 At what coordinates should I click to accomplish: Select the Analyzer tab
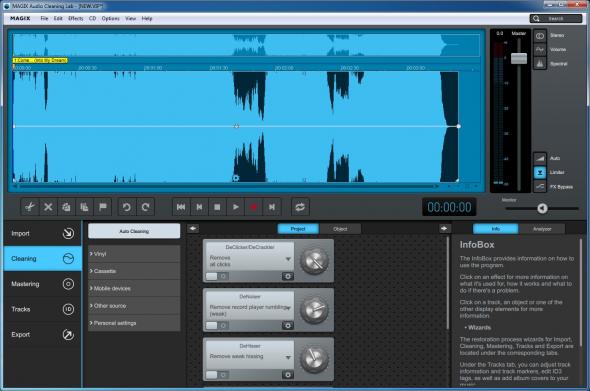tap(542, 229)
